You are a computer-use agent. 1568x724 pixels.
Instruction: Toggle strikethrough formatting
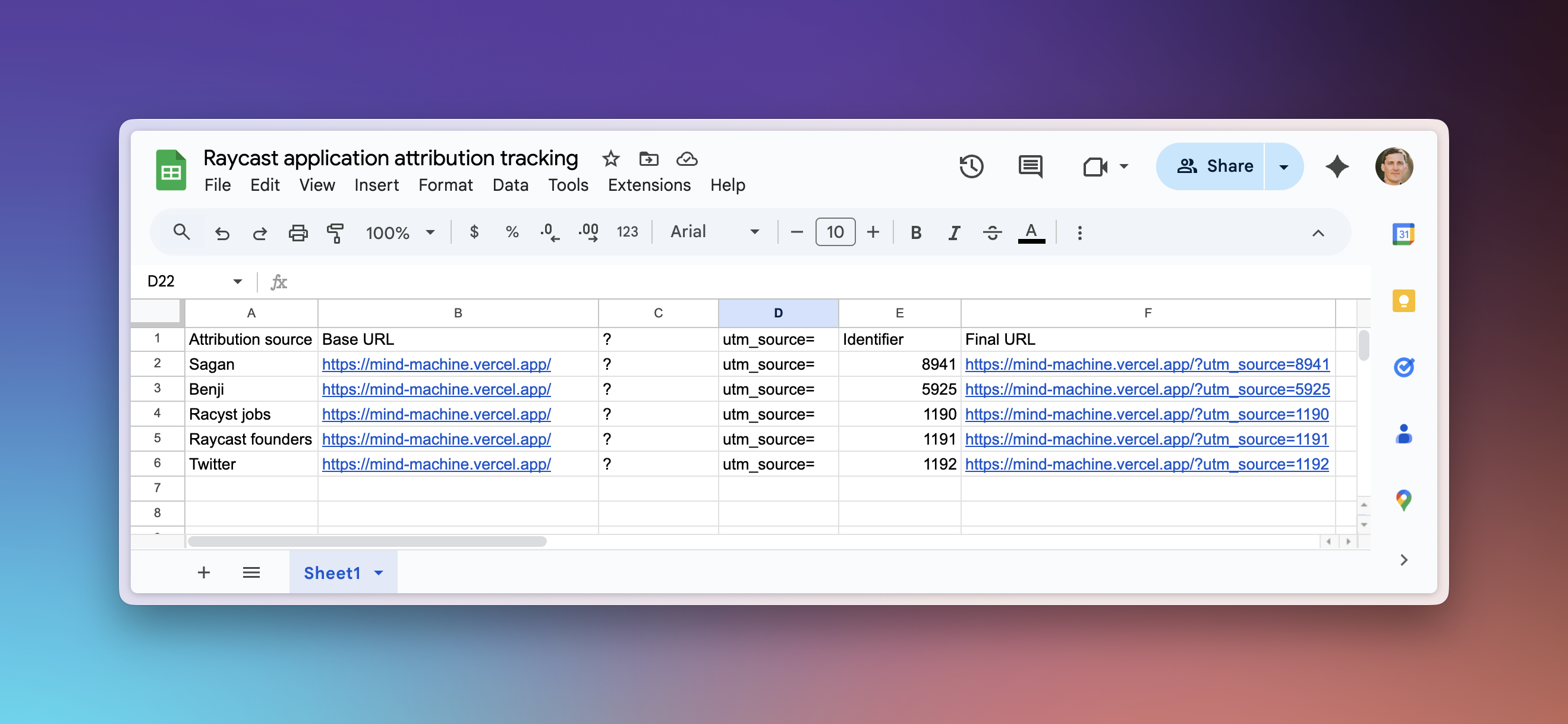pyautogui.click(x=991, y=232)
